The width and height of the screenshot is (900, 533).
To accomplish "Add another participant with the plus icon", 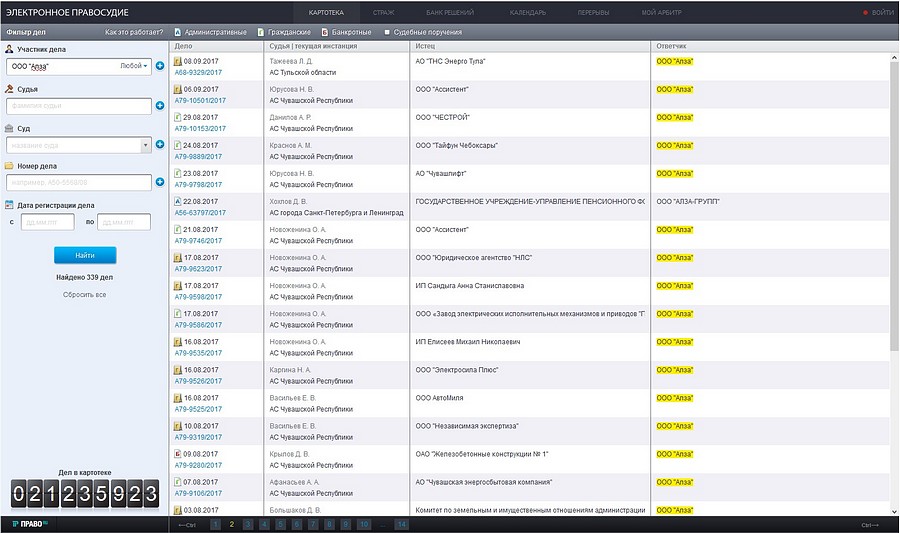I will pos(160,66).
